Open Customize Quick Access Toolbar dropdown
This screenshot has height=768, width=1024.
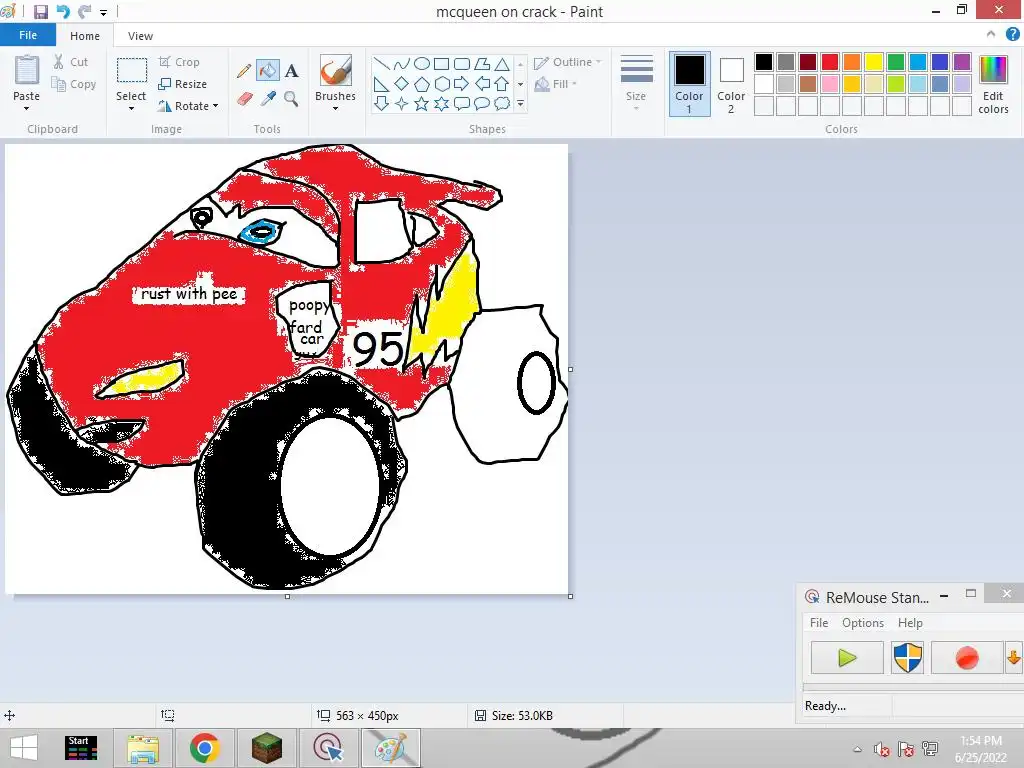103,12
